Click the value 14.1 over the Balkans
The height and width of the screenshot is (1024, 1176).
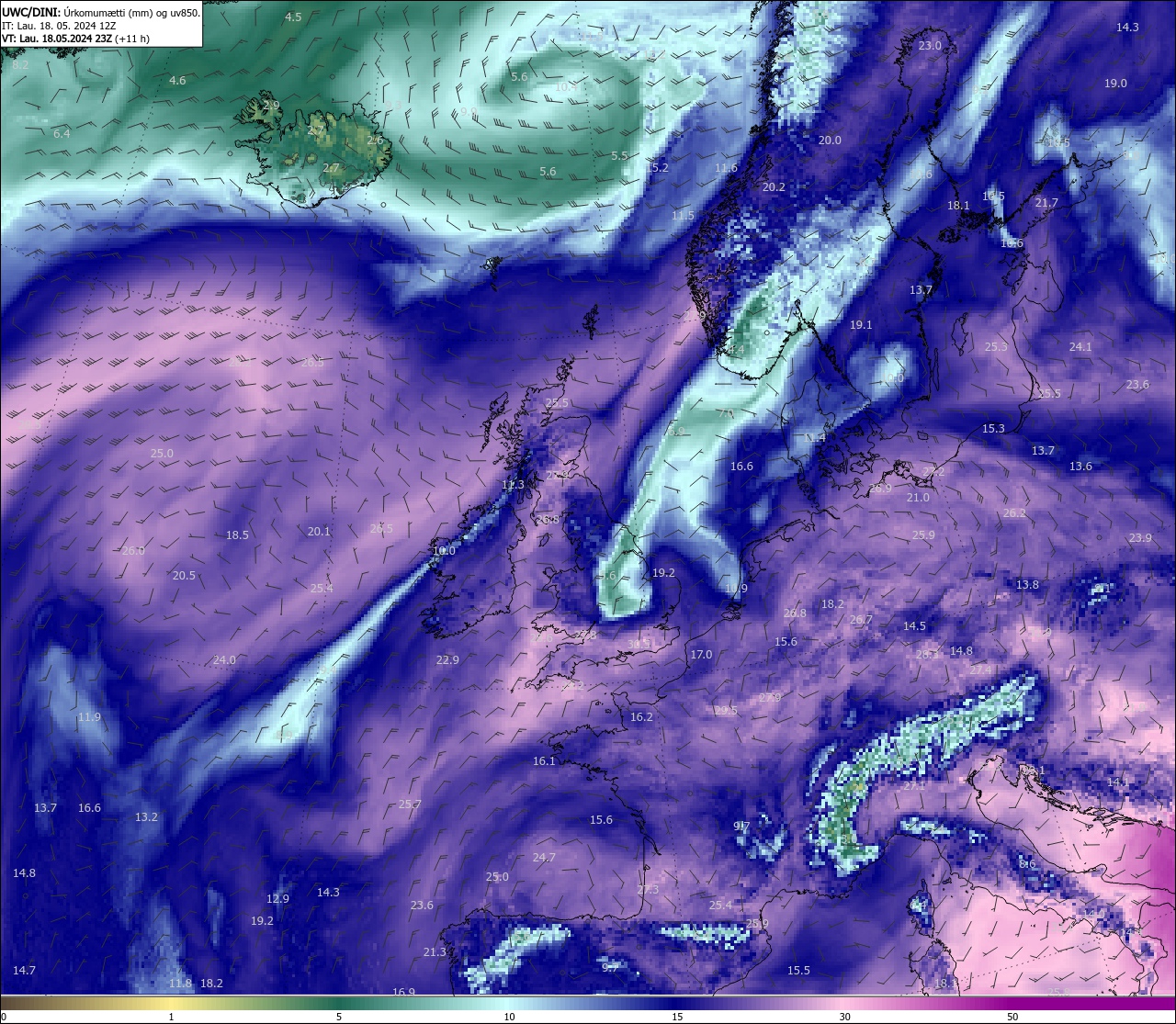(1118, 782)
